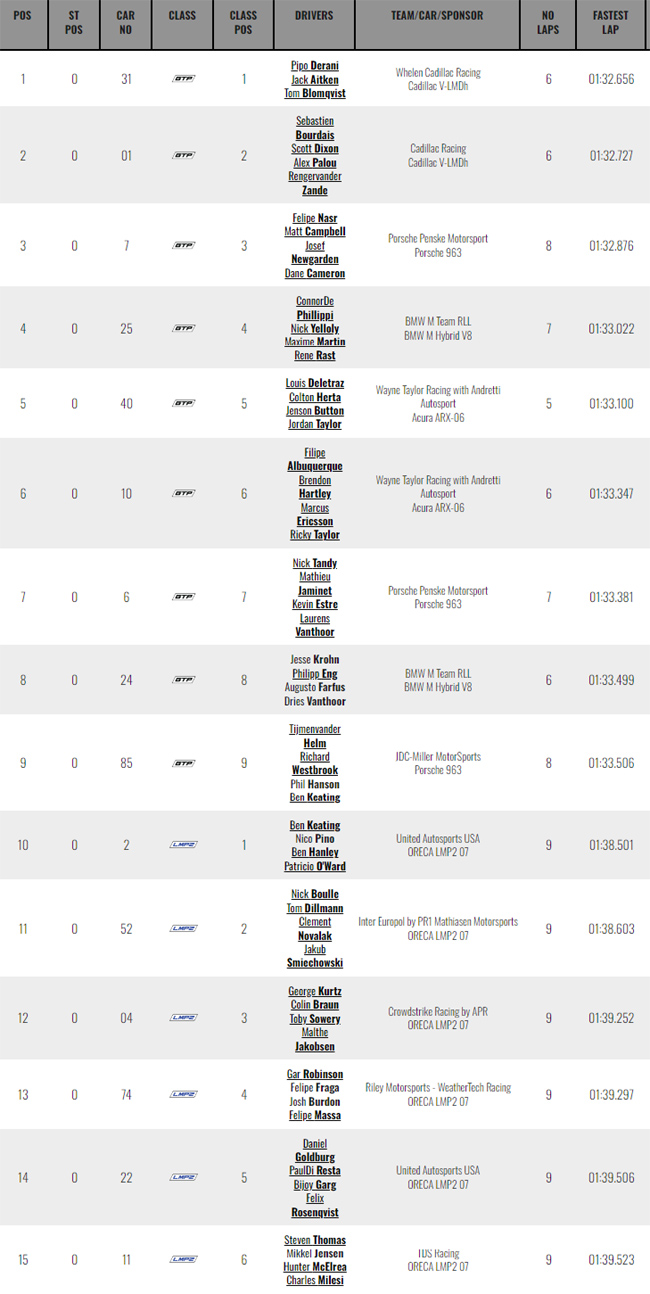The image size is (650, 1294).
Task: Click the GTP class icon for car 40
Action: pyautogui.click(x=183, y=404)
